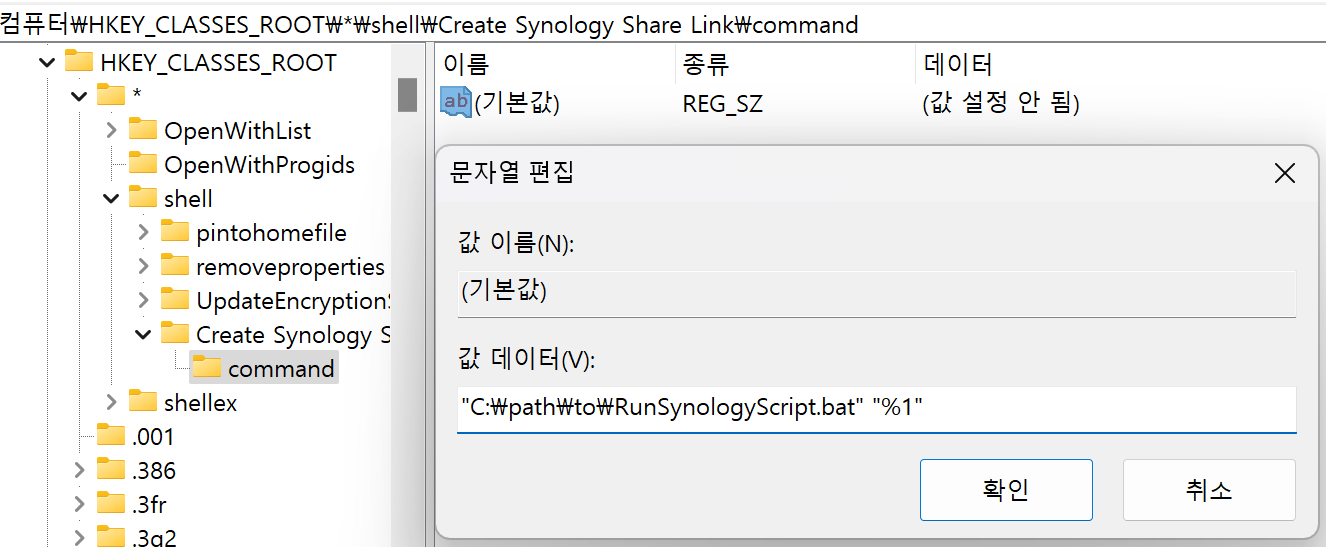Click the .386 key folder icon
This screenshot has width=1326, height=547.
[x=111, y=470]
